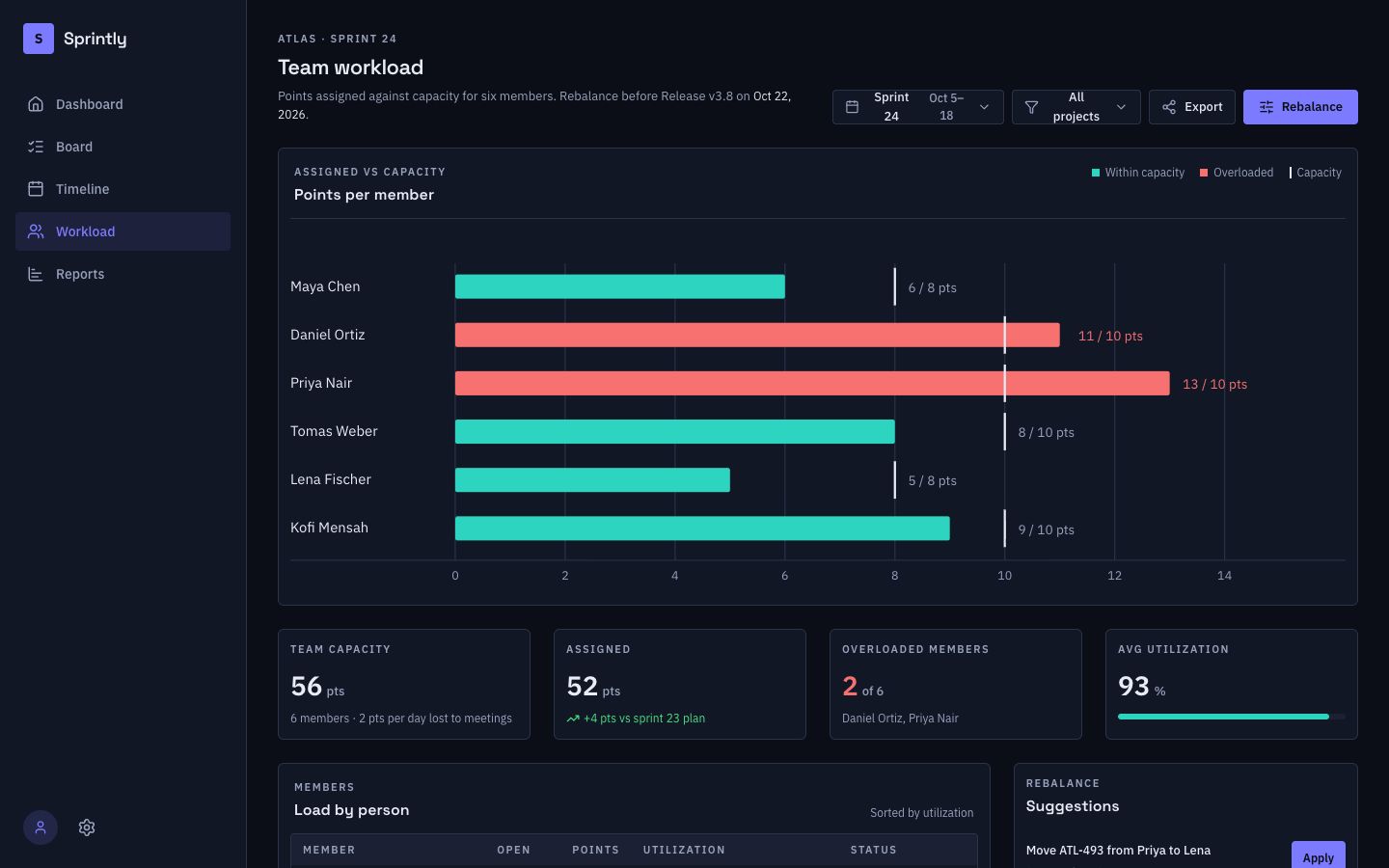Viewport: 1389px width, 868px height.
Task: Click the Workload people icon
Action: pos(36,231)
